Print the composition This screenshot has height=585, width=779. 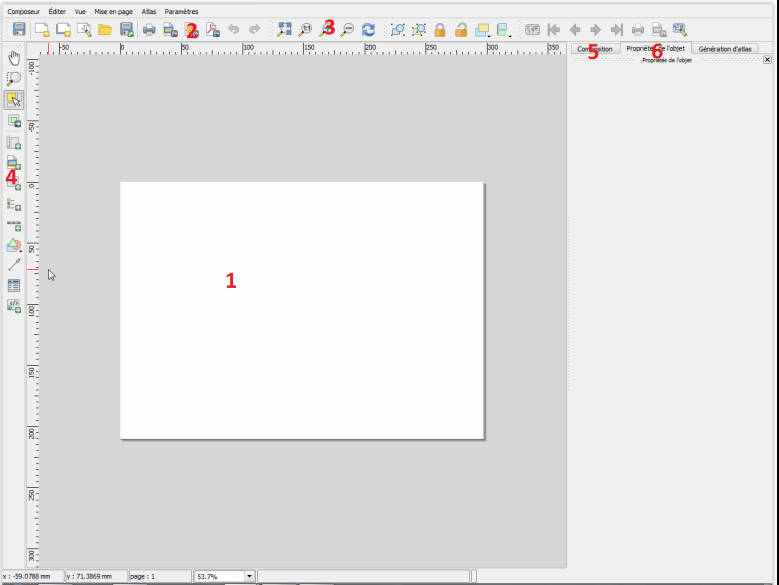(x=149, y=30)
